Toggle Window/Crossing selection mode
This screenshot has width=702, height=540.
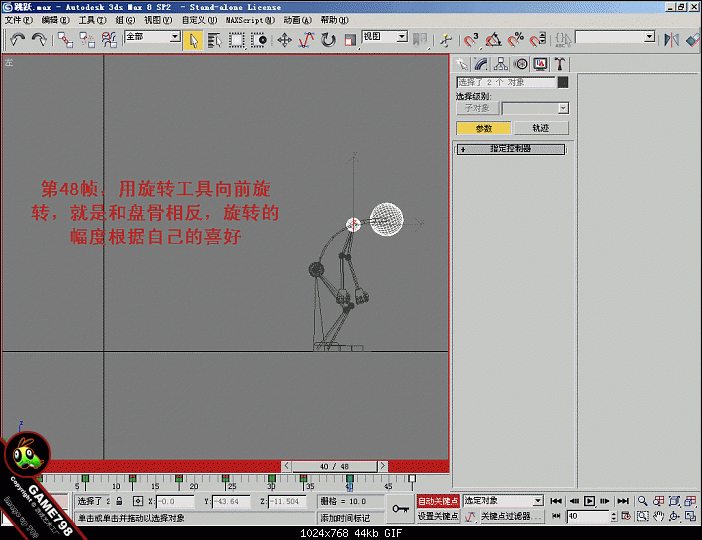259,40
